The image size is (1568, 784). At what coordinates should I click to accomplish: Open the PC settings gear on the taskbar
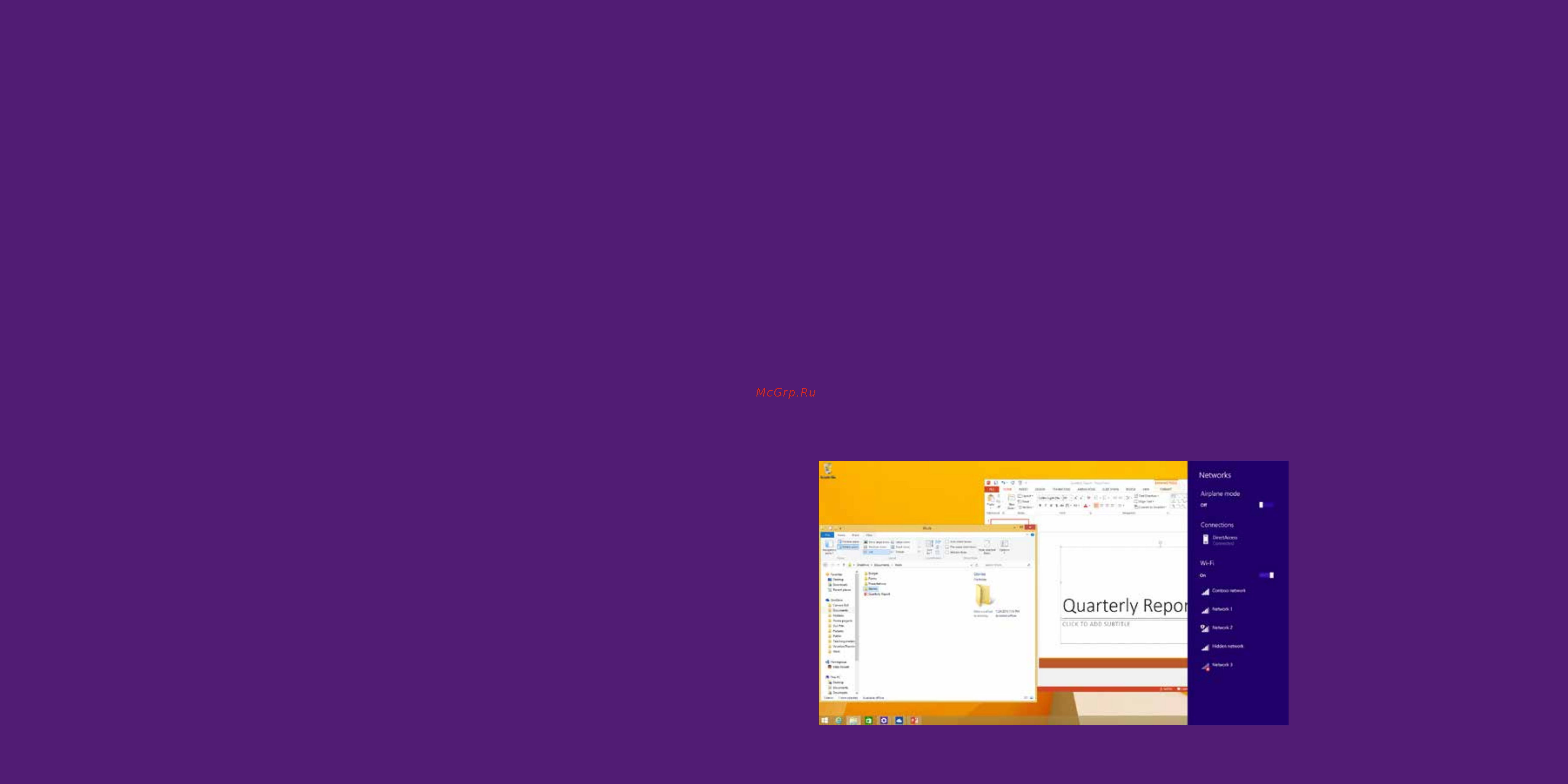click(x=884, y=720)
